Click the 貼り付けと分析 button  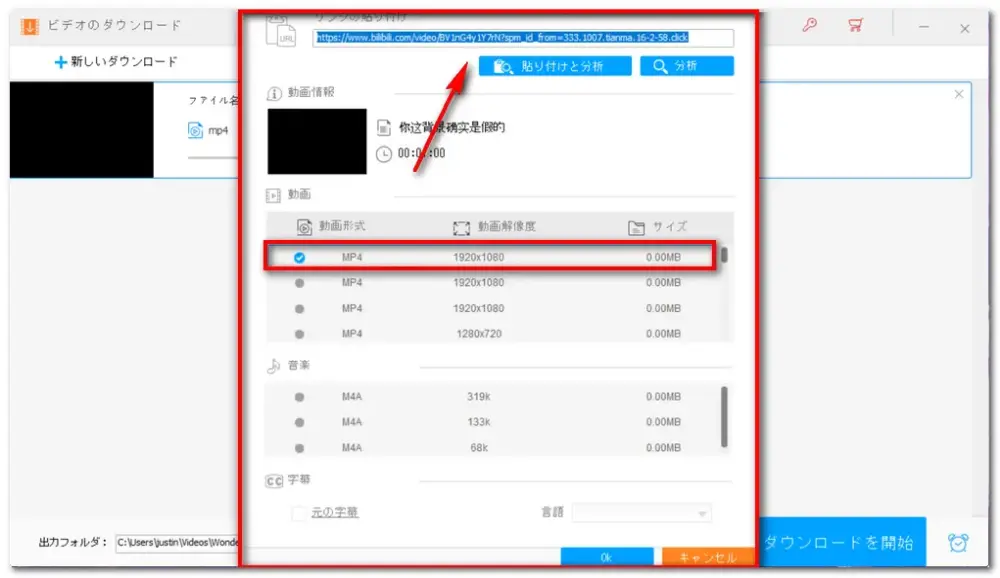point(555,66)
